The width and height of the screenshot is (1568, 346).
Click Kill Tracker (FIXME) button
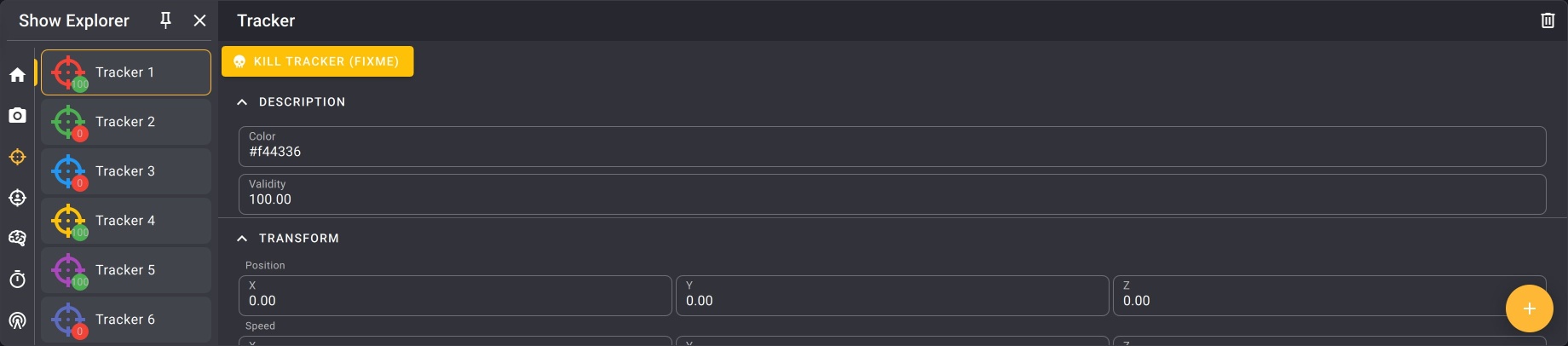pyautogui.click(x=317, y=61)
